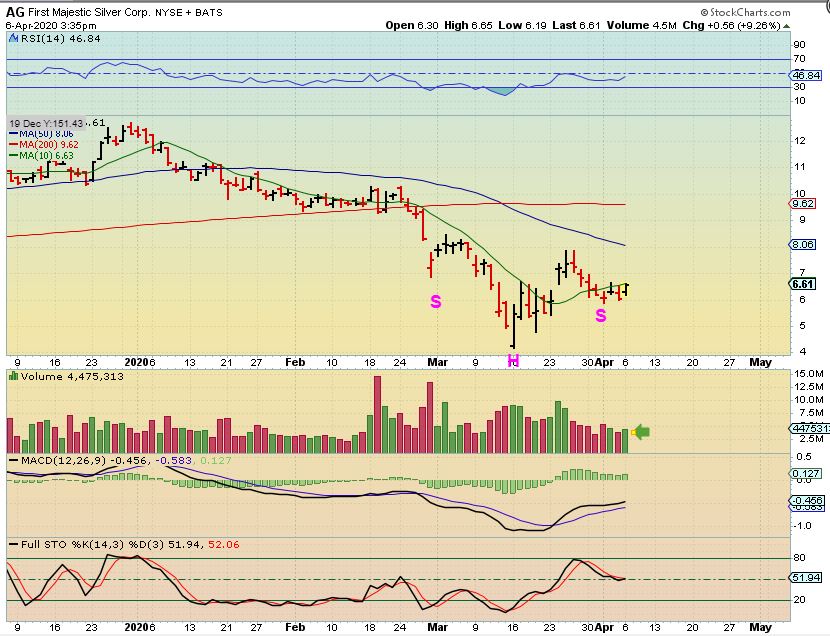Click the 90 level on RSI axis
Screen dimensions: 830x636
tap(799, 45)
